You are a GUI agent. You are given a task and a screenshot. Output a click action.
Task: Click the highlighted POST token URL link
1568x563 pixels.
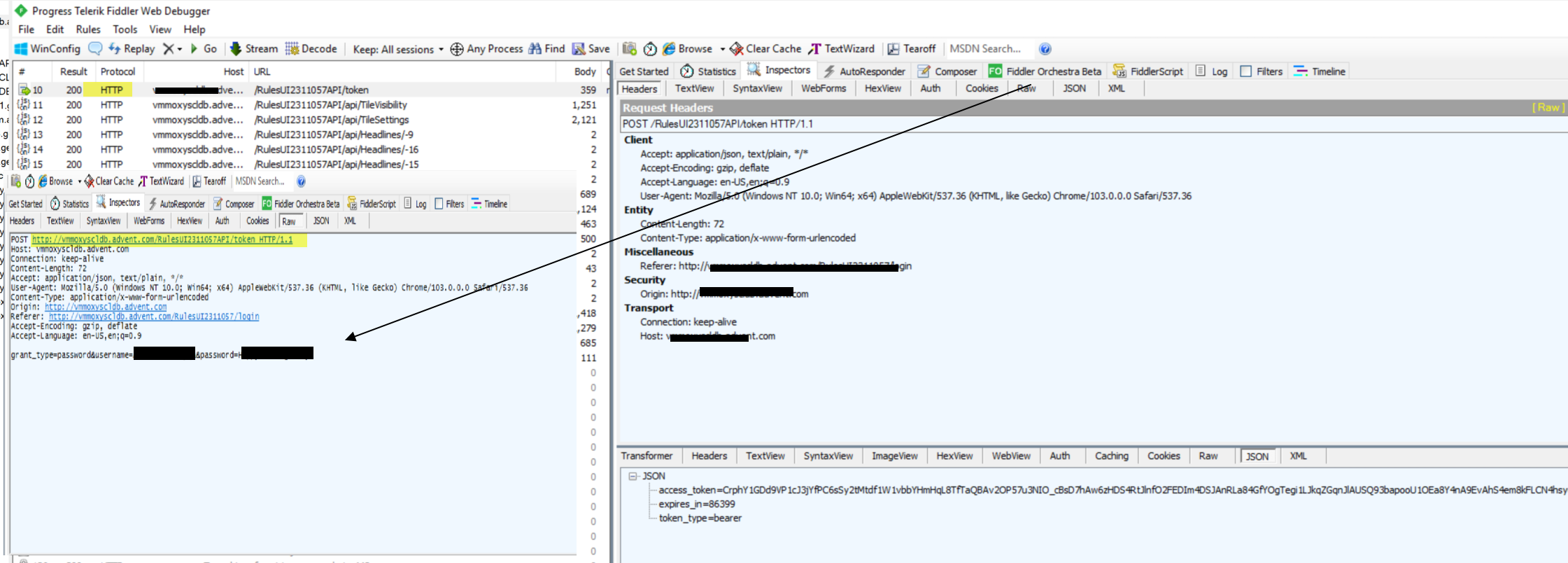162,239
